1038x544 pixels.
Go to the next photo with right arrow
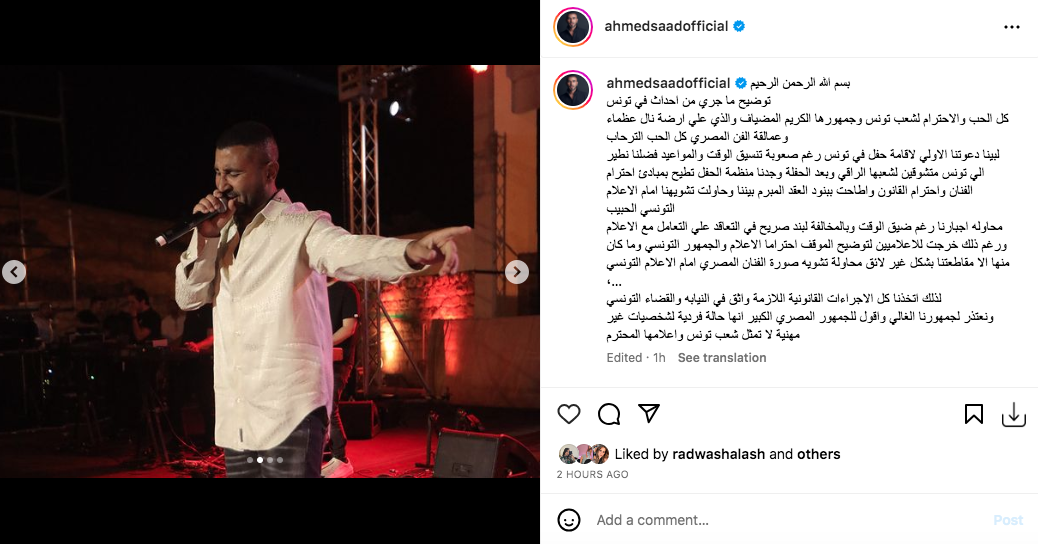(x=517, y=272)
